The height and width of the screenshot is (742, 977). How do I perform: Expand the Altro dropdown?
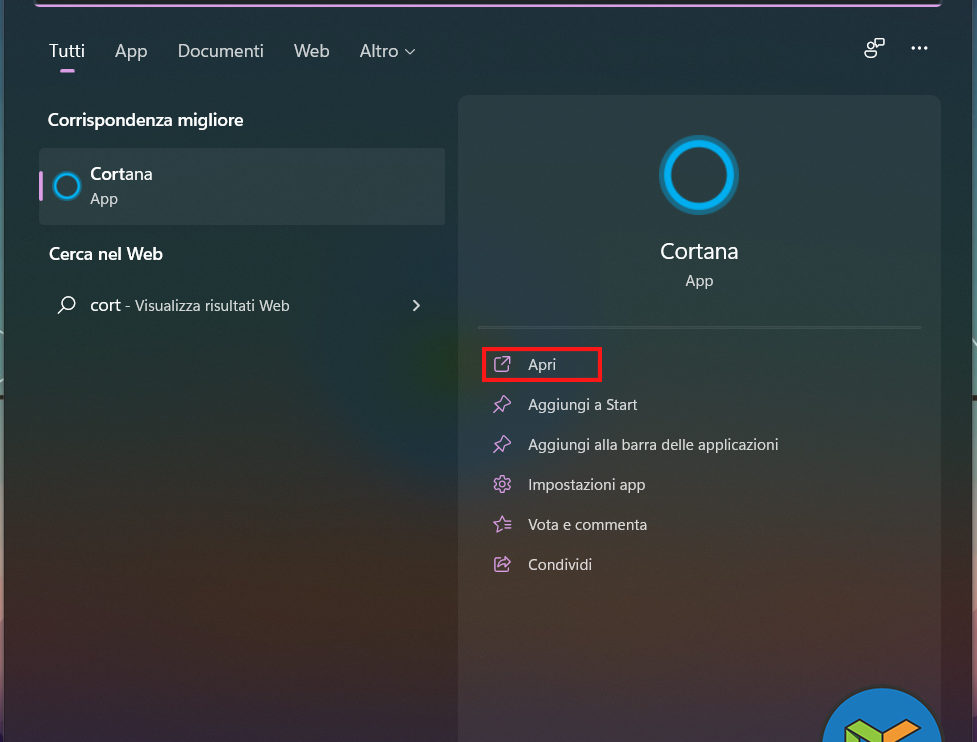[x=387, y=51]
